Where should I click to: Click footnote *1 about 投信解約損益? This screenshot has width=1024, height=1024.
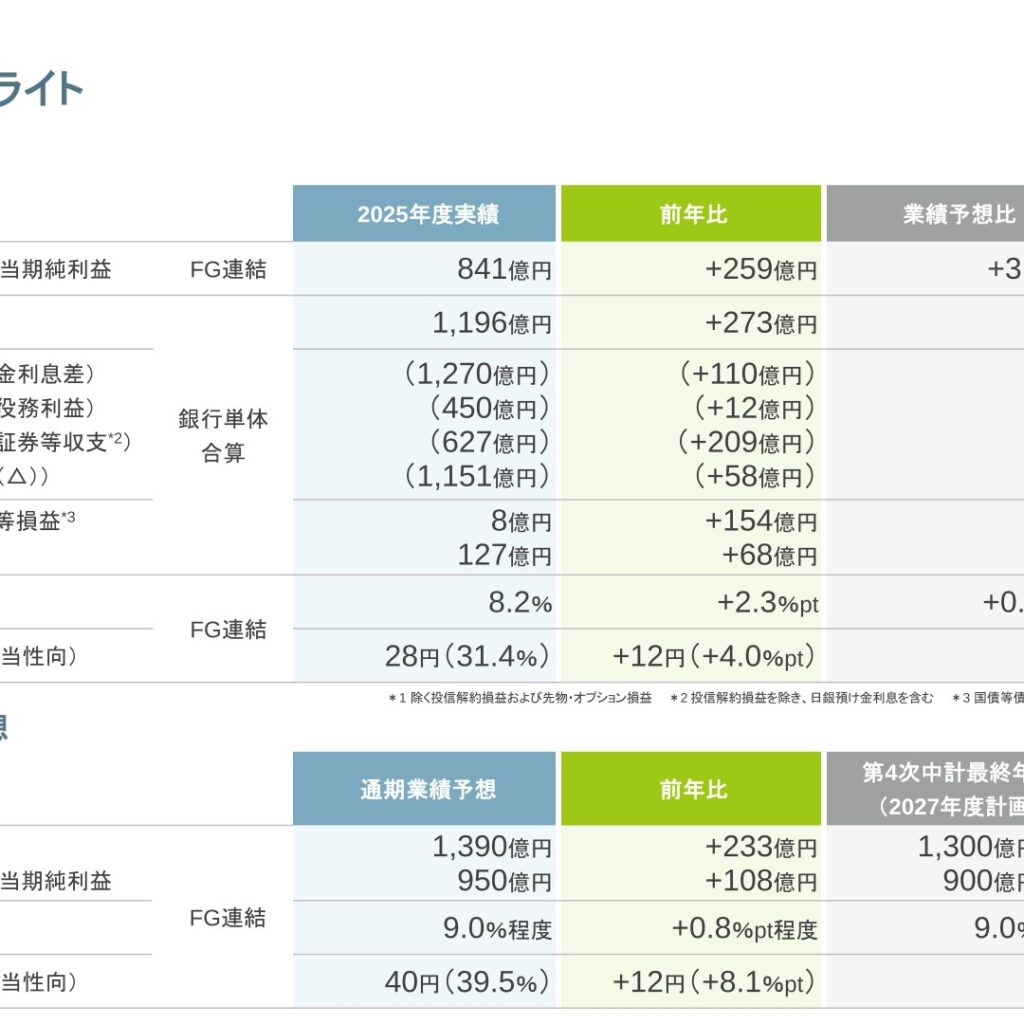tap(520, 698)
